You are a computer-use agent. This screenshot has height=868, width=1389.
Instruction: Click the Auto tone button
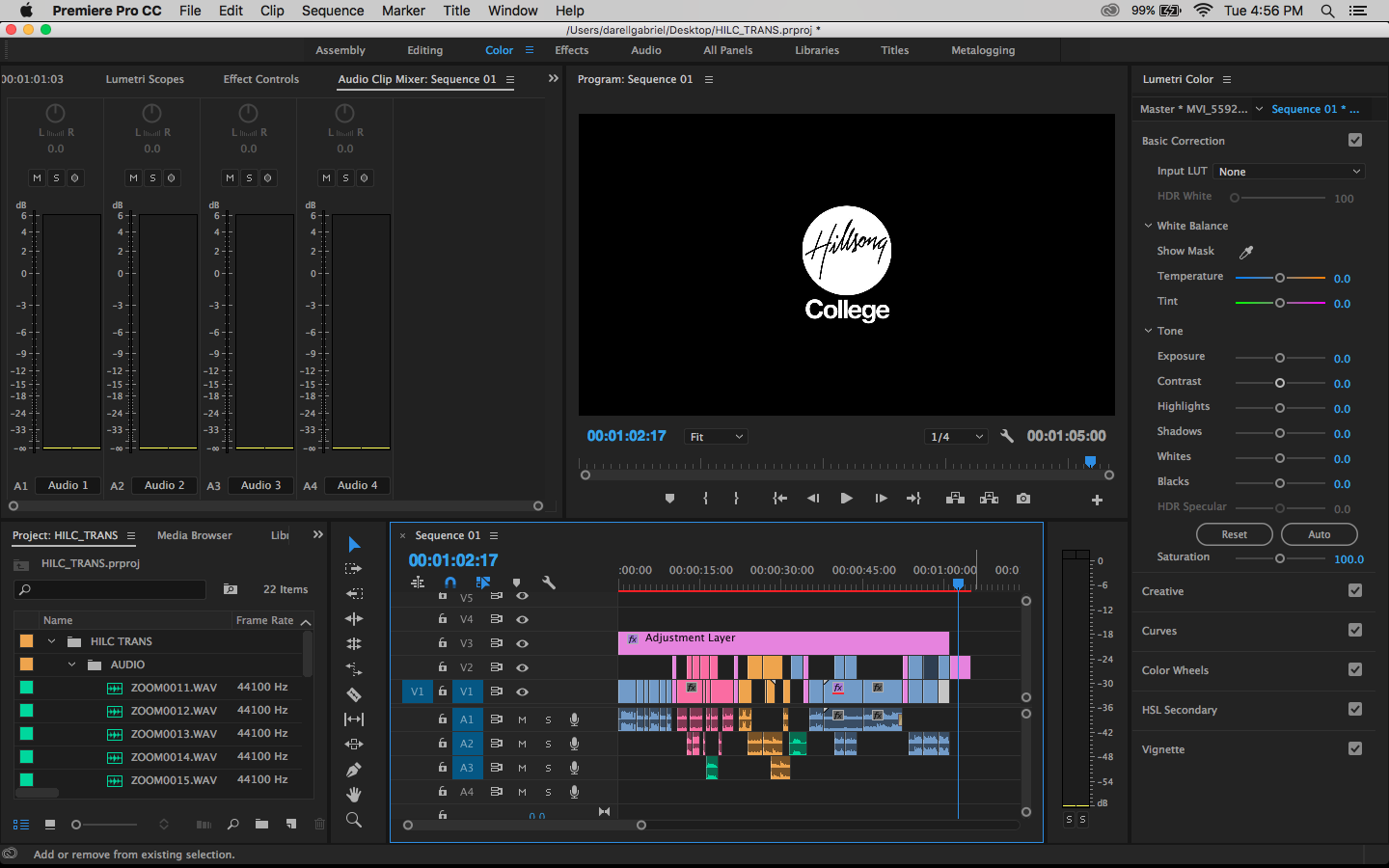click(1320, 534)
